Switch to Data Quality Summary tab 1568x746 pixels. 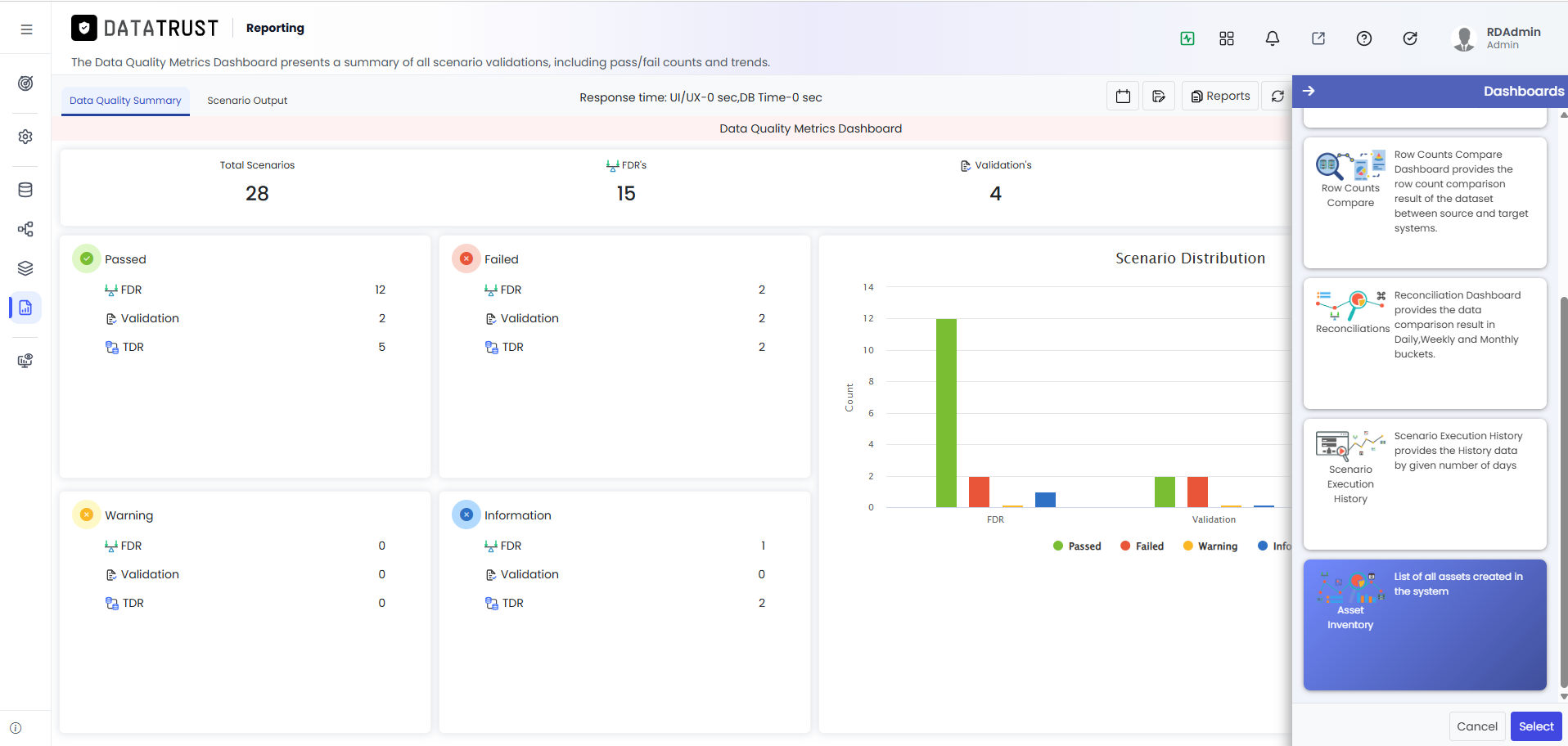click(x=125, y=101)
